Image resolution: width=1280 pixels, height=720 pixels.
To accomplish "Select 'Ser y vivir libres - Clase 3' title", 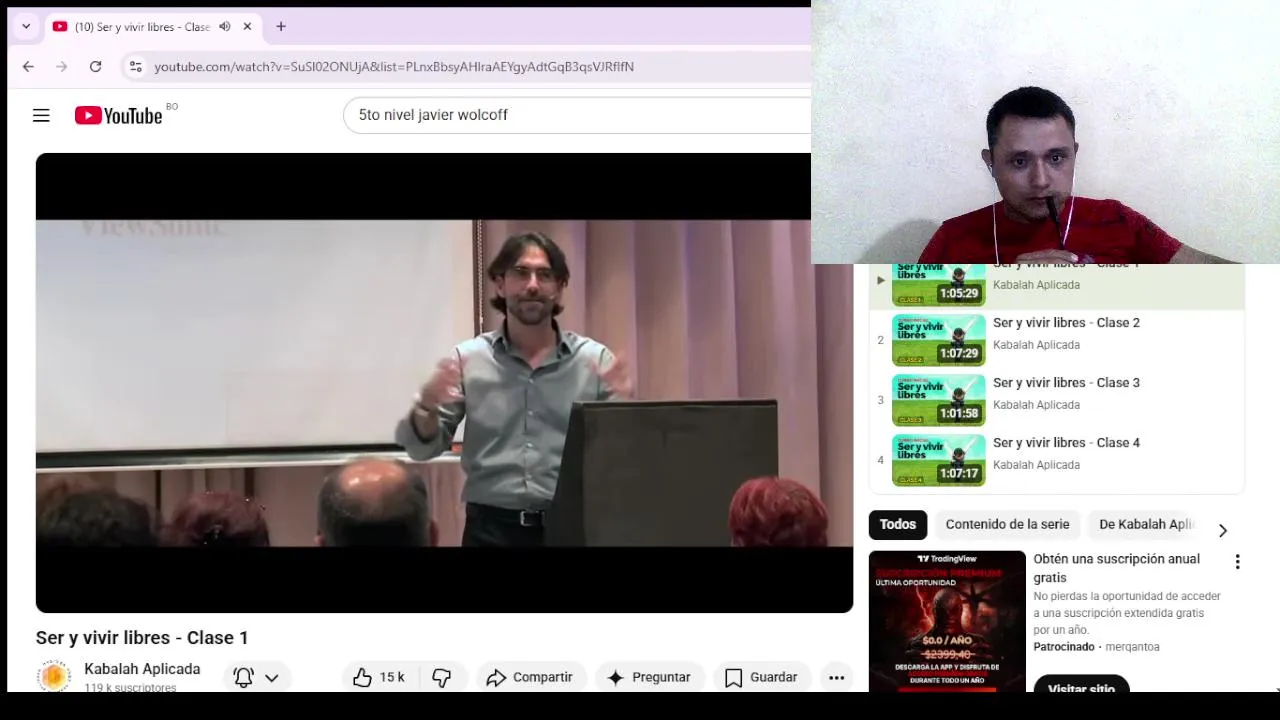I will click(x=1066, y=383).
